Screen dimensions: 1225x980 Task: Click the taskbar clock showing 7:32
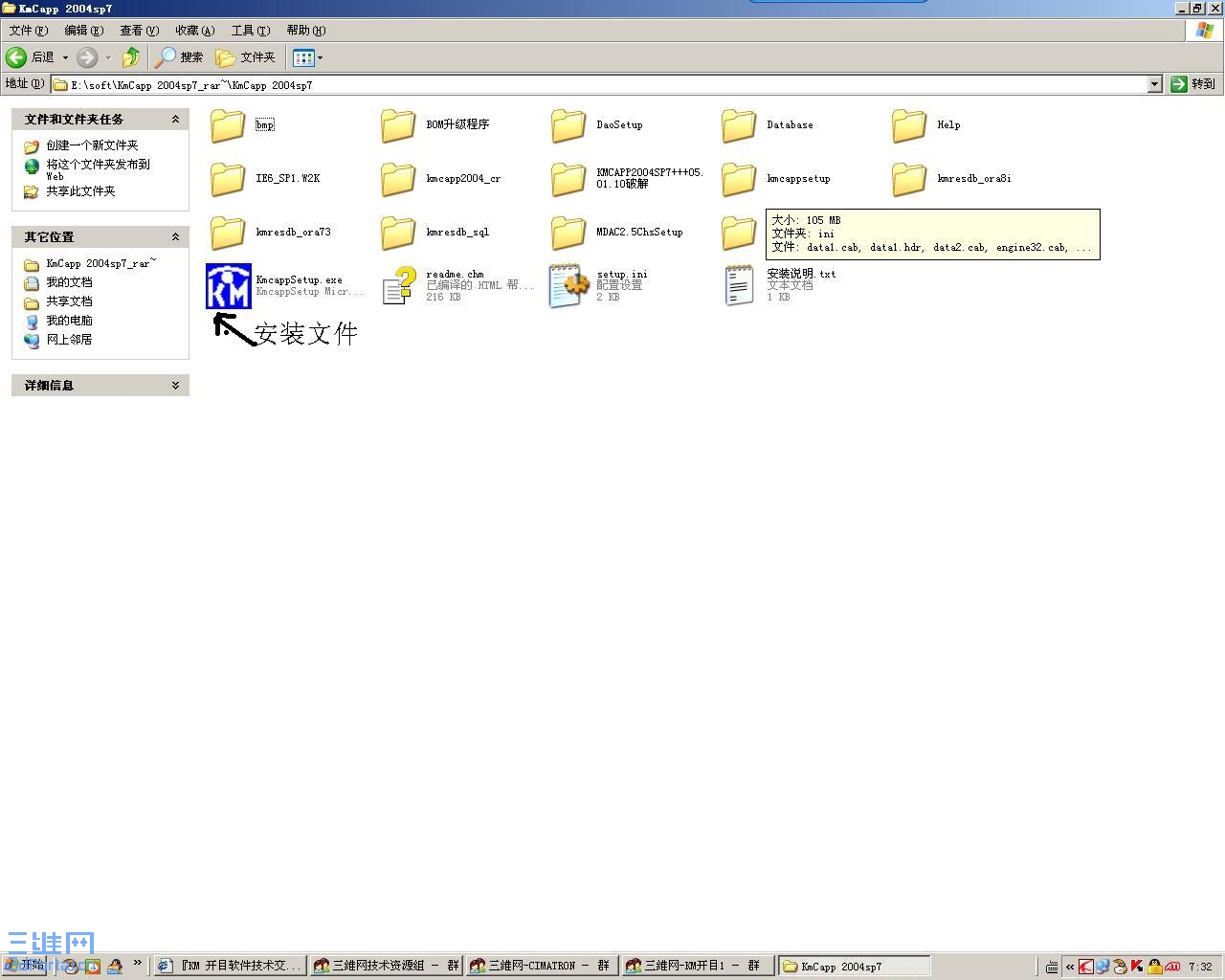pos(1200,967)
